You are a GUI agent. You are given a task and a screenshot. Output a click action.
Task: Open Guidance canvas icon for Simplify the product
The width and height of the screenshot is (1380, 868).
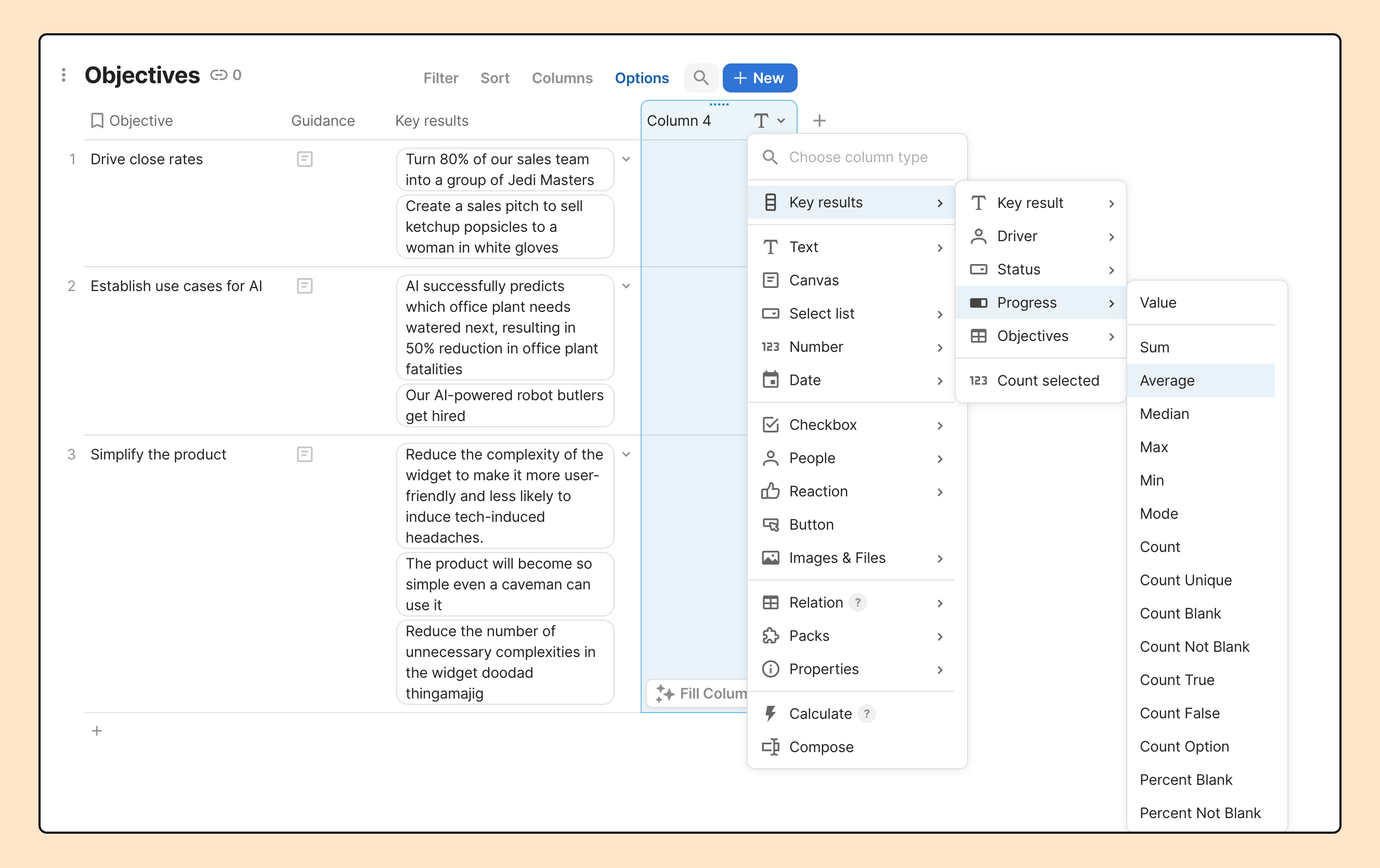[304, 454]
